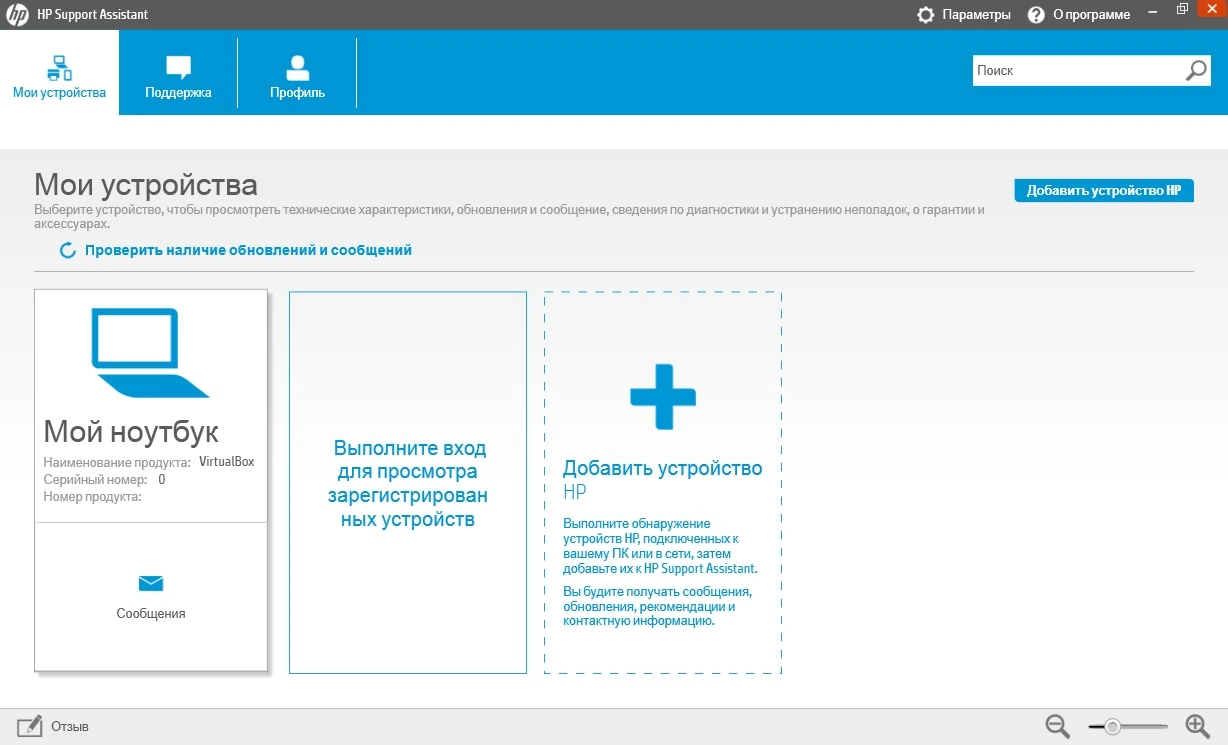Zoom in with the plus magnifier icon
This screenshot has width=1228, height=745.
point(1197,726)
